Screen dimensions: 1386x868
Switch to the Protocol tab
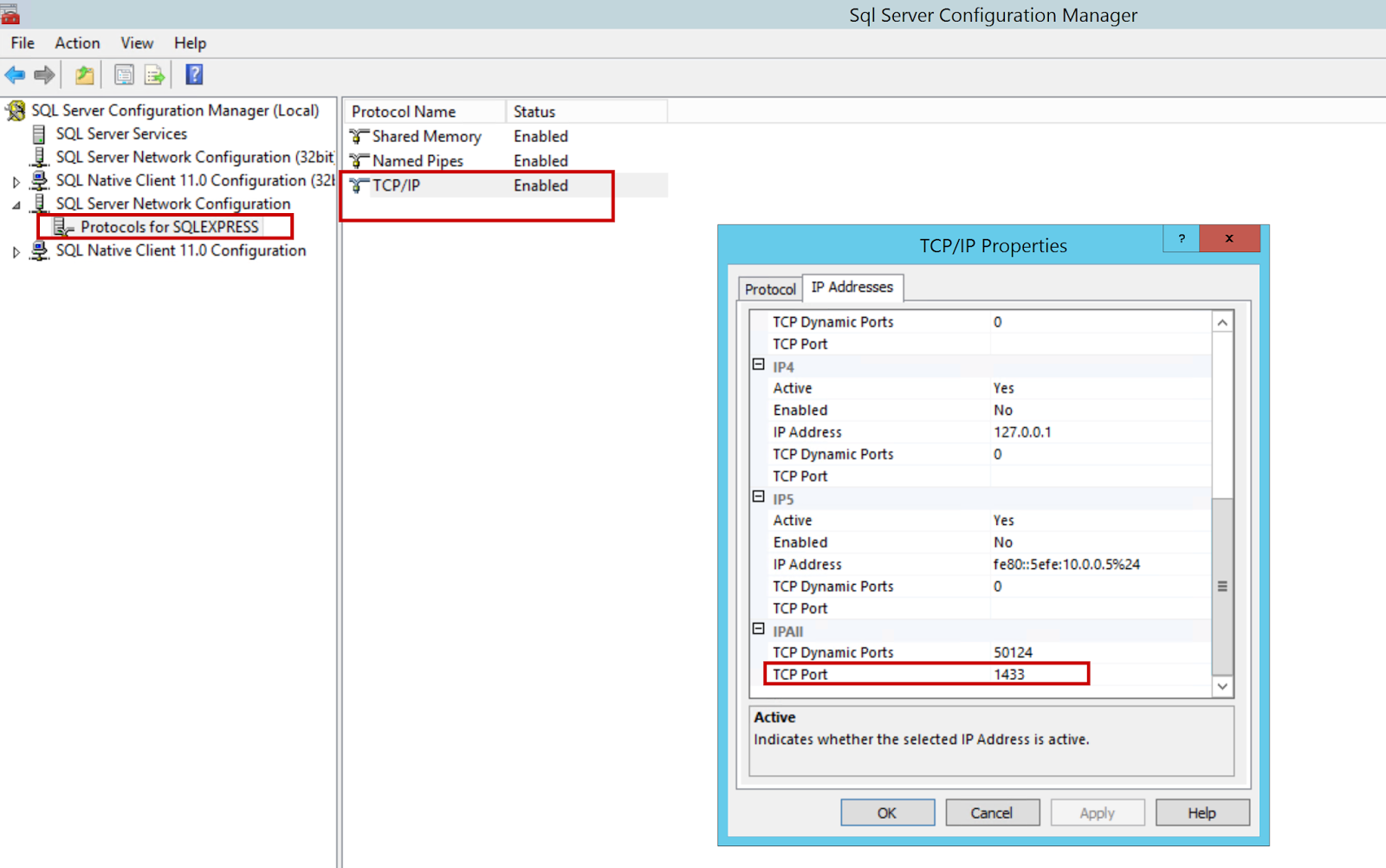pyautogui.click(x=770, y=289)
